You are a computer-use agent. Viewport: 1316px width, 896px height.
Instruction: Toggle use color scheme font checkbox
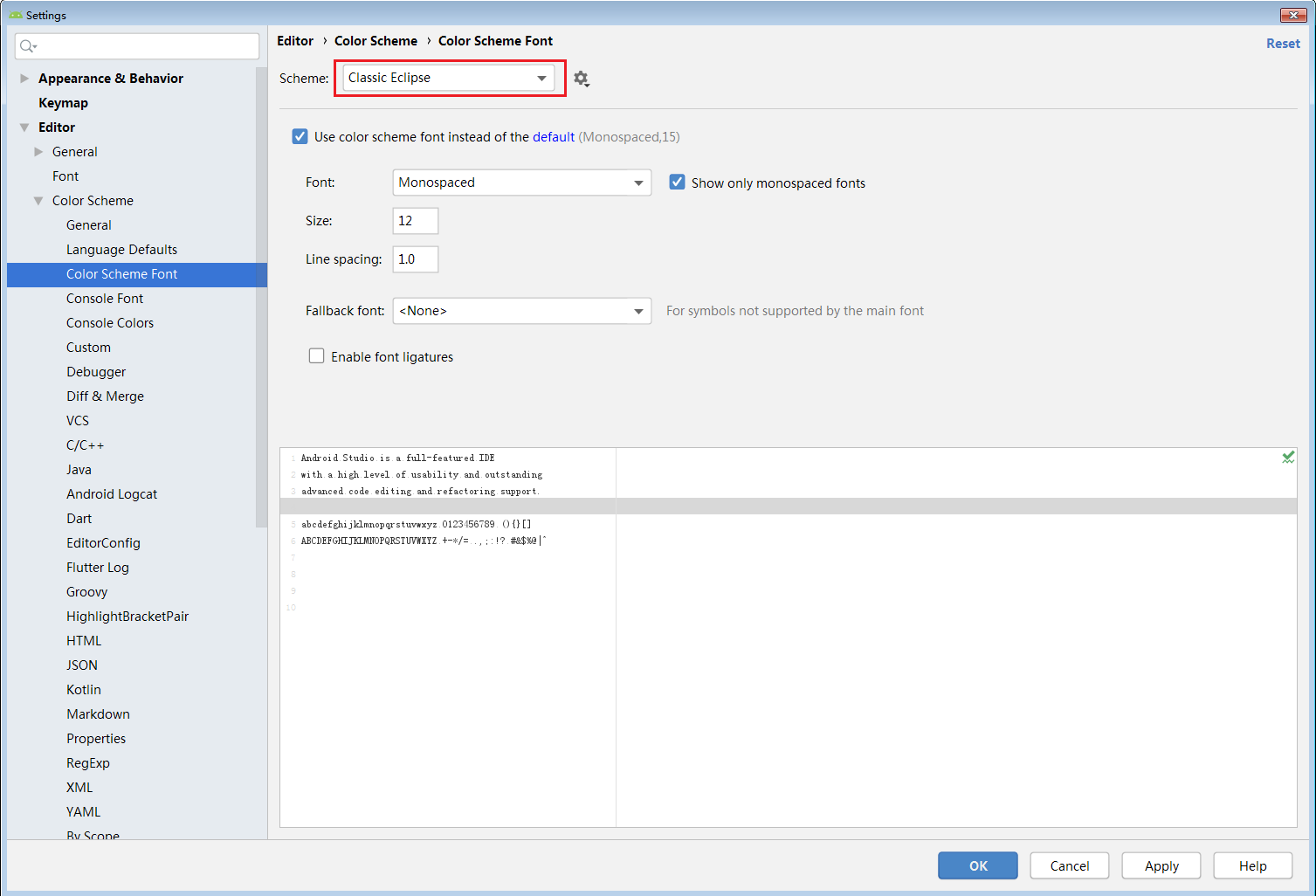(x=300, y=136)
